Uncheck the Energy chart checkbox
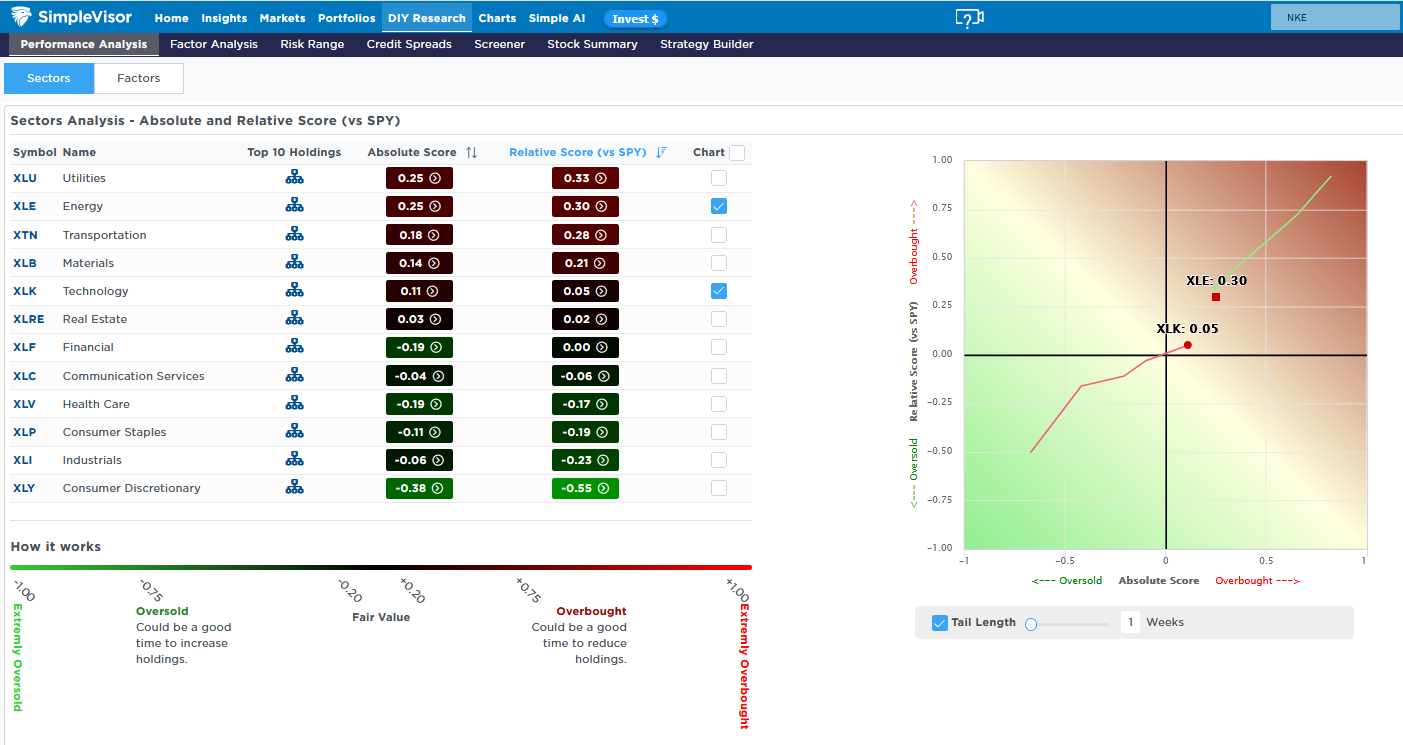Image resolution: width=1403 pixels, height=745 pixels. tap(719, 206)
